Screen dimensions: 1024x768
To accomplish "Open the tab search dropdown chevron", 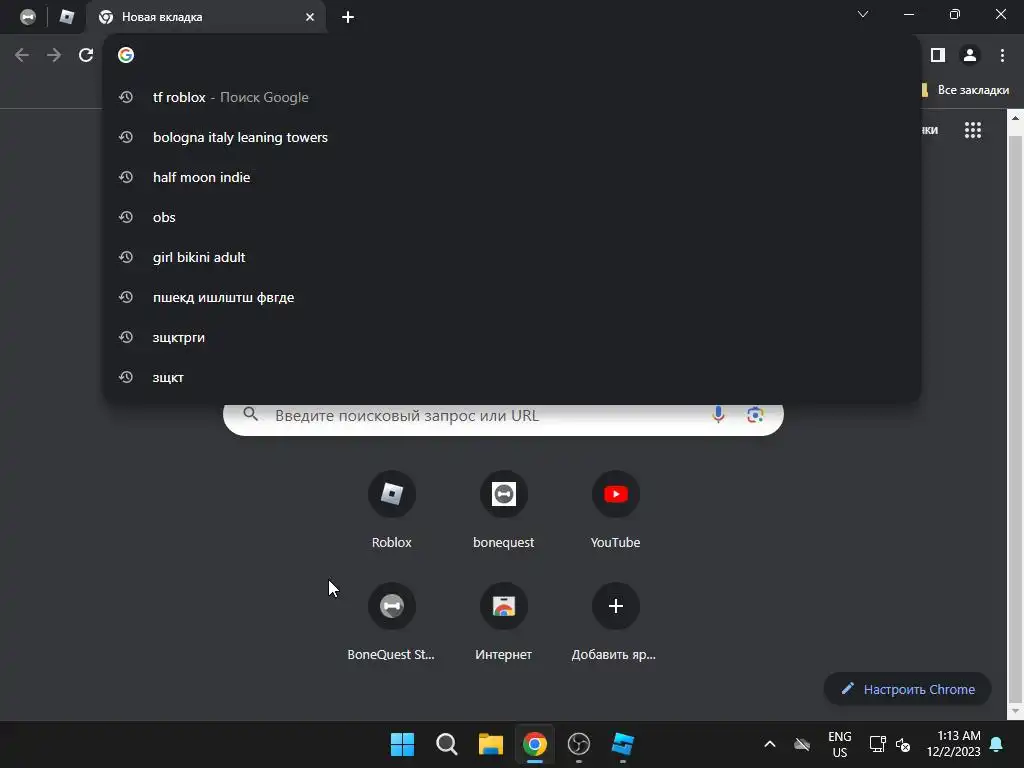I will (x=863, y=14).
